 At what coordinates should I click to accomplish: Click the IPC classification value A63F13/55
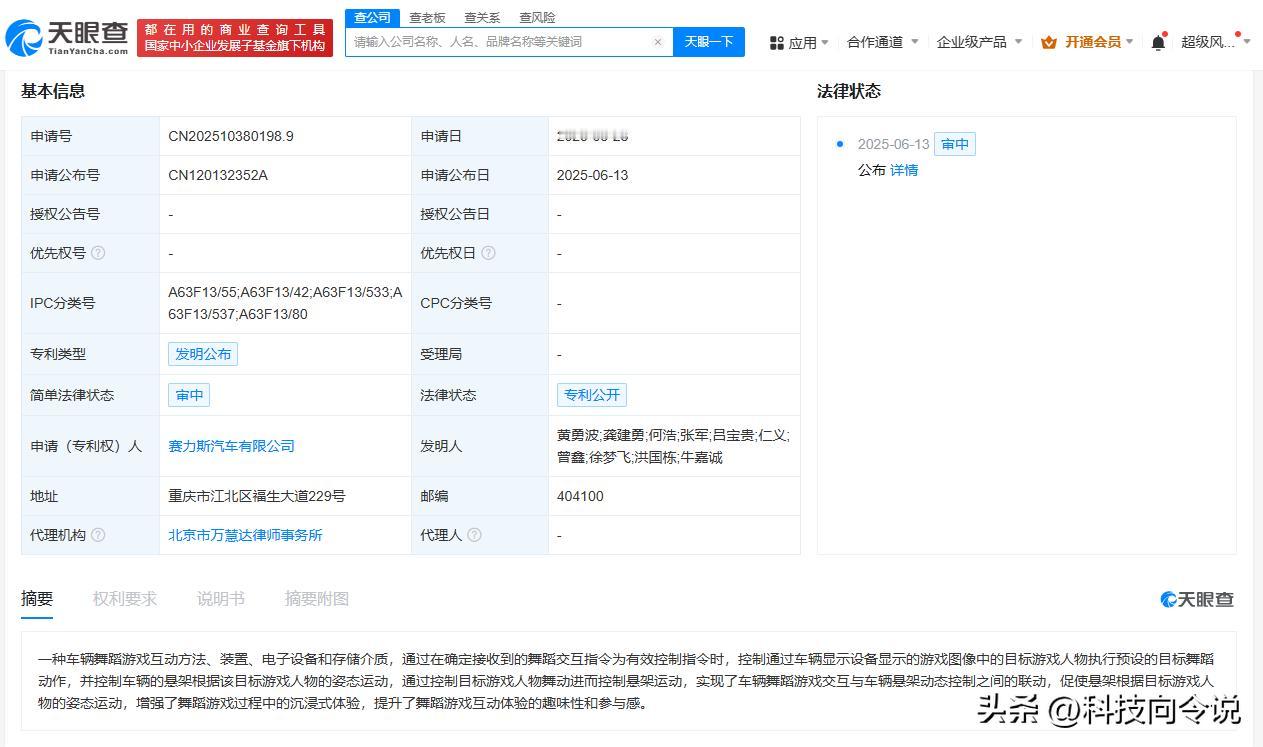tap(285, 303)
